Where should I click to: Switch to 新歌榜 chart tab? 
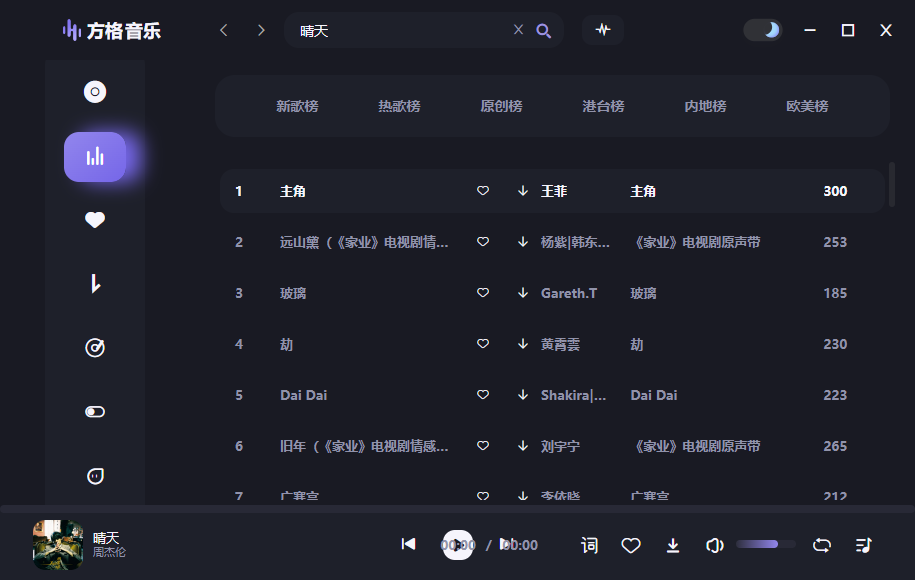pyautogui.click(x=297, y=106)
